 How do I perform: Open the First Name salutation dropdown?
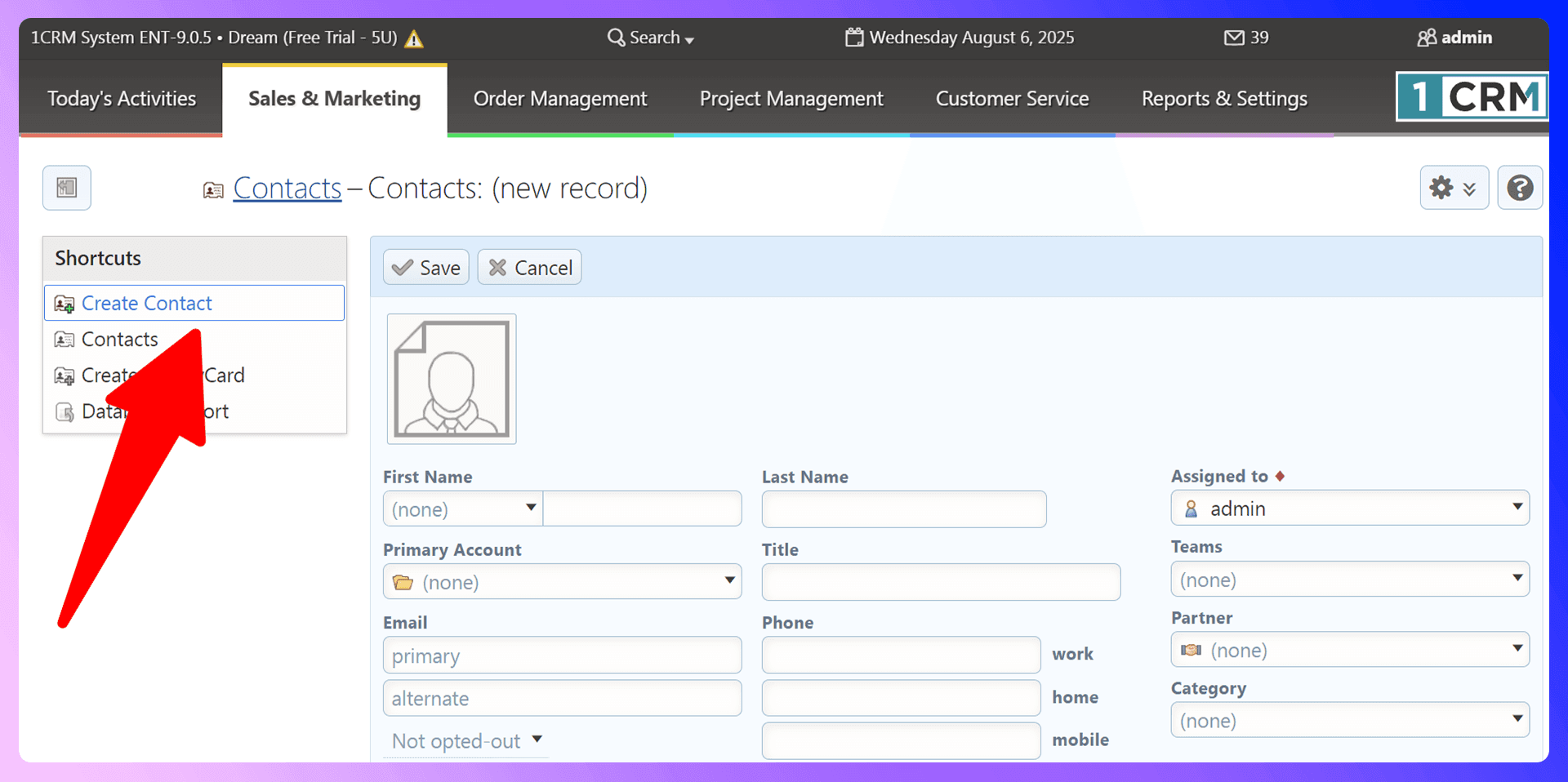[x=463, y=509]
